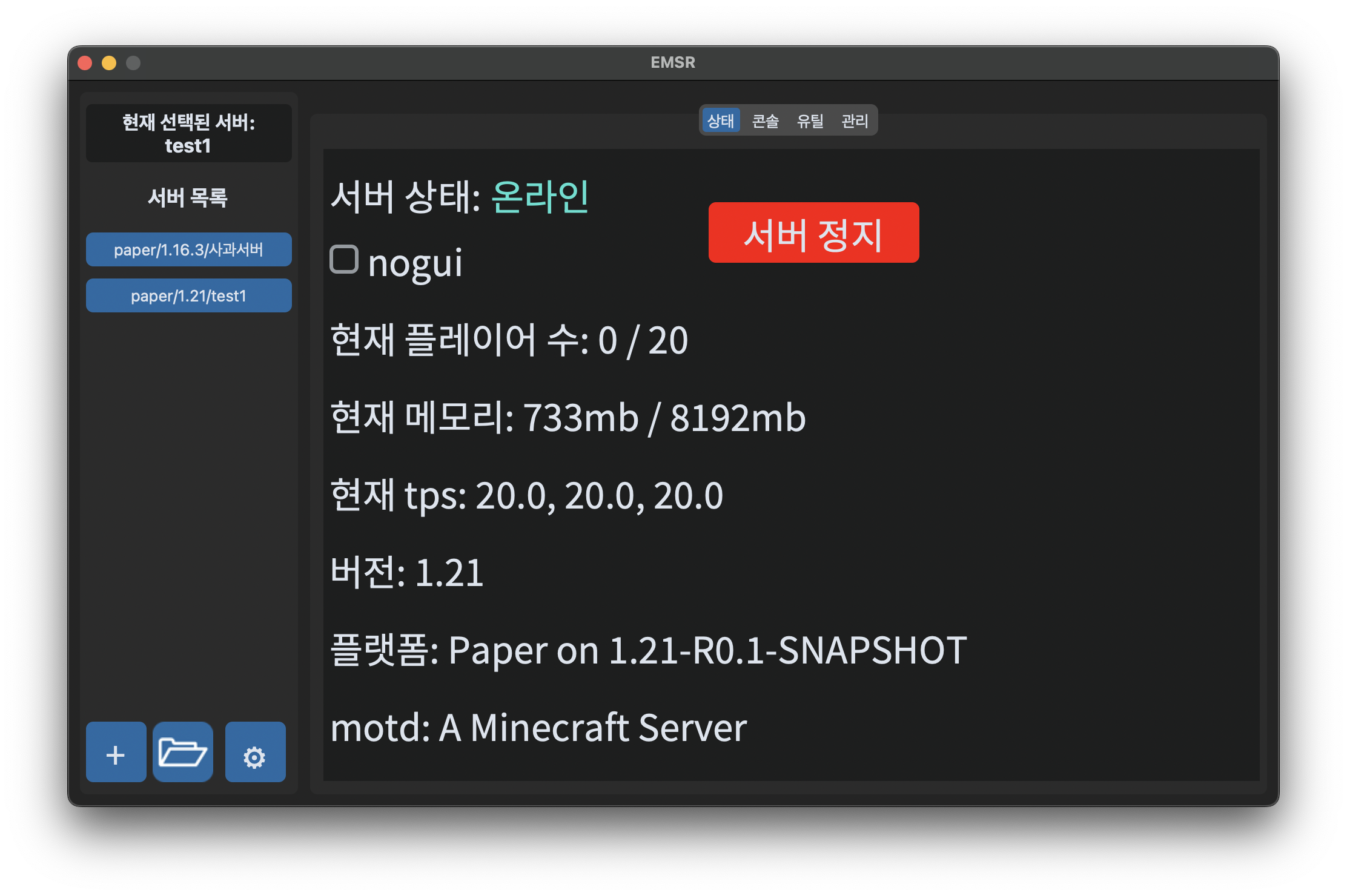Minimize the EMSR window

[x=109, y=63]
